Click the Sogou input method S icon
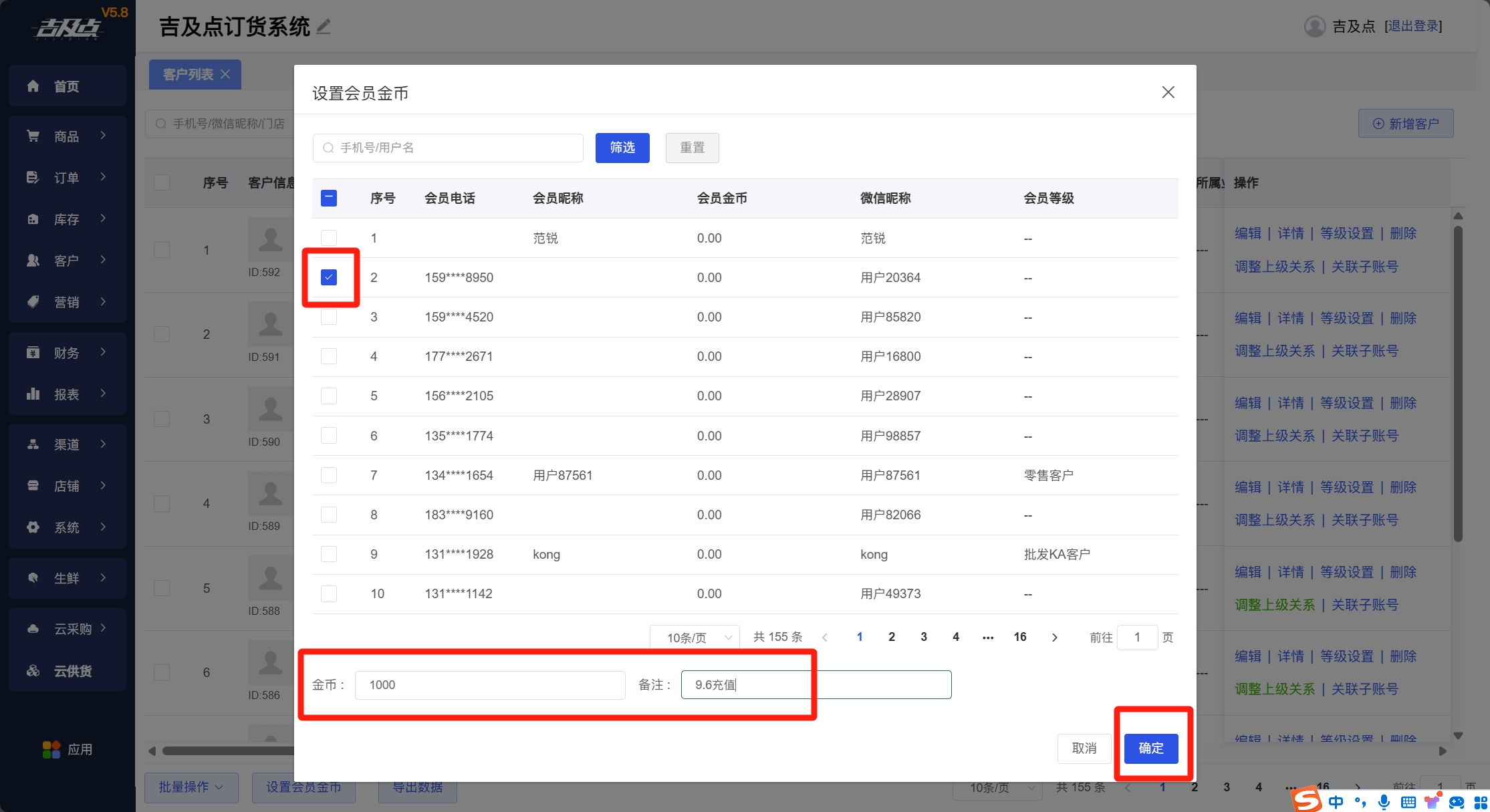Image resolution: width=1490 pixels, height=812 pixels. [1306, 799]
